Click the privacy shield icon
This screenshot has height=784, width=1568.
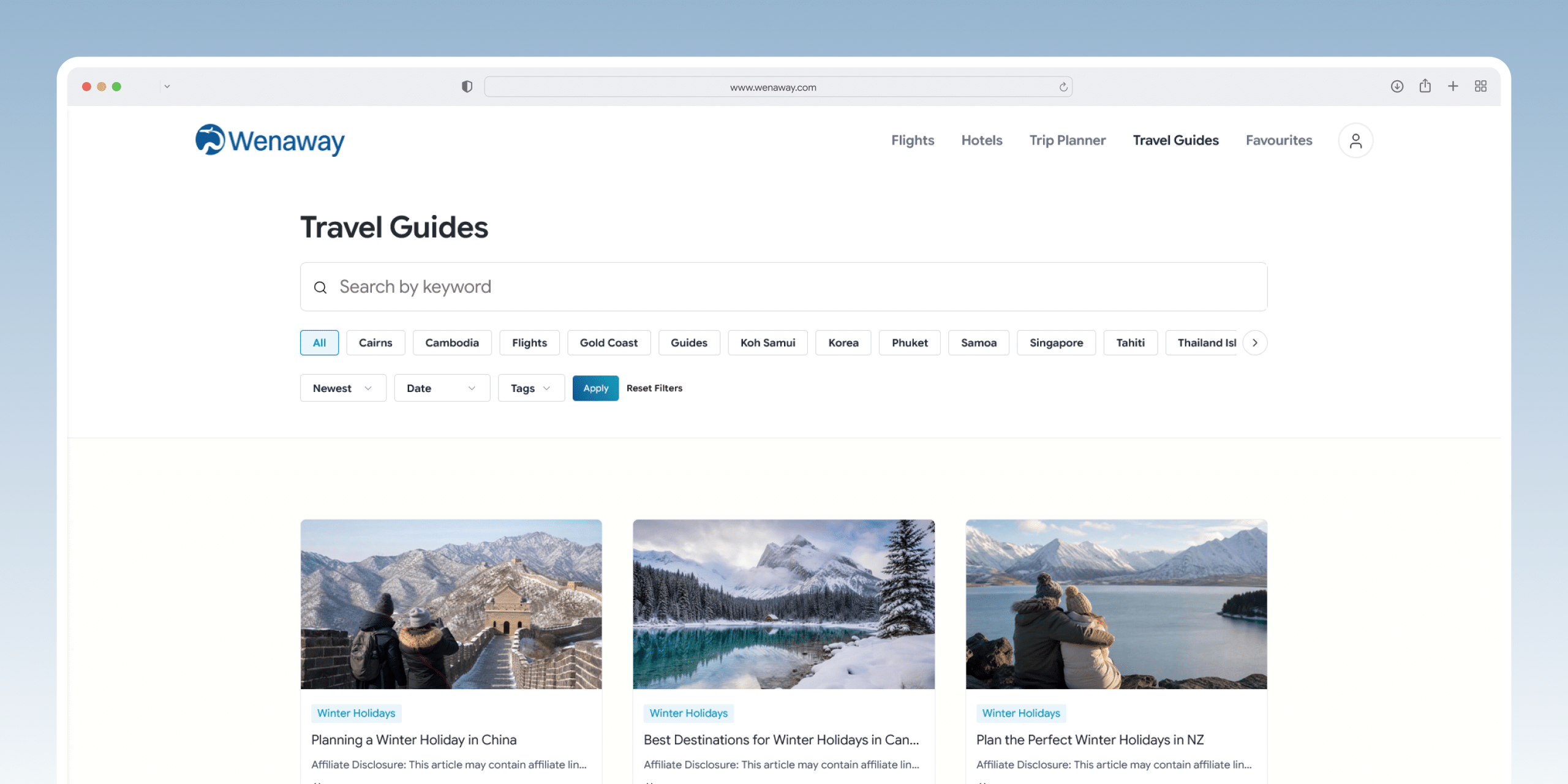467,87
